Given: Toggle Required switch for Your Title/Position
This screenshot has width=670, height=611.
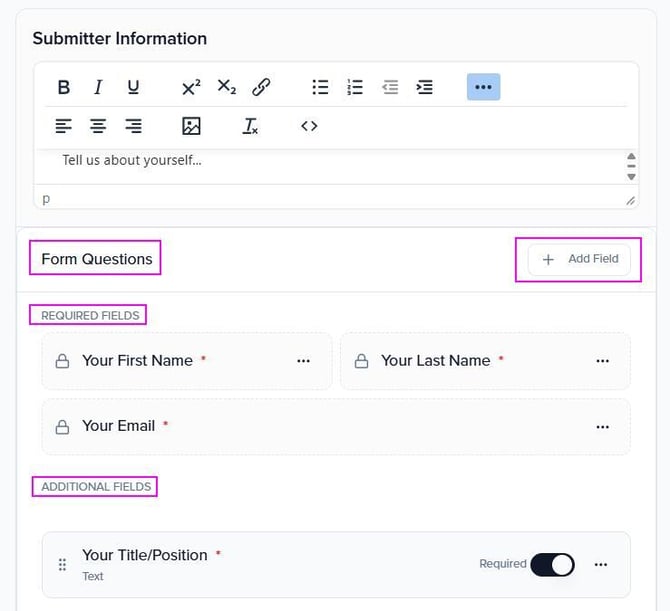Looking at the screenshot, I should (552, 564).
